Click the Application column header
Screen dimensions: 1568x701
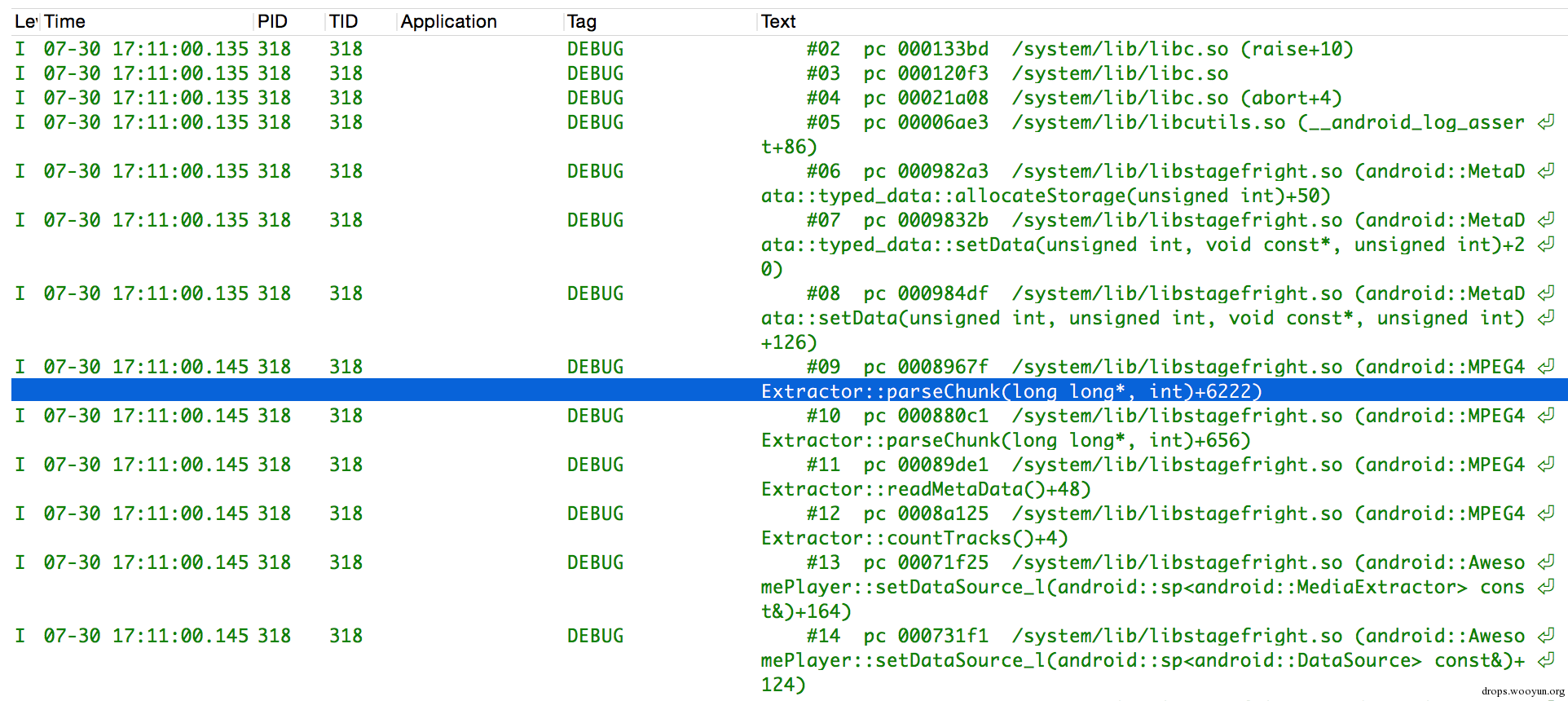pyautogui.click(x=479, y=22)
